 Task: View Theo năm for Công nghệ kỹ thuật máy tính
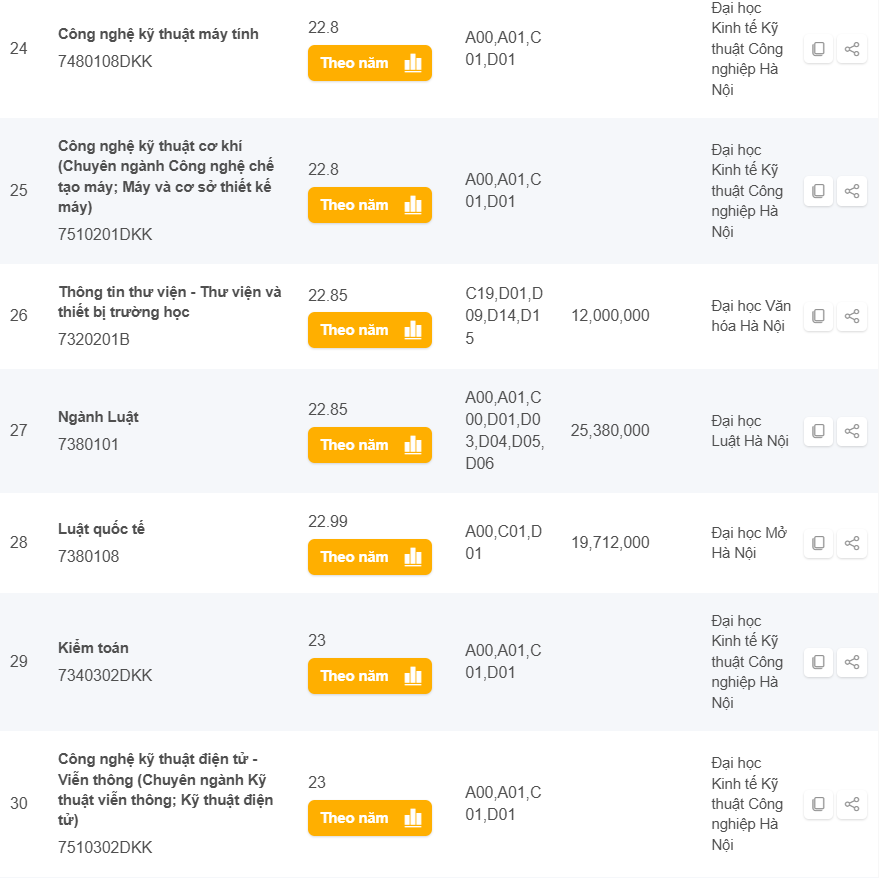pyautogui.click(x=369, y=63)
